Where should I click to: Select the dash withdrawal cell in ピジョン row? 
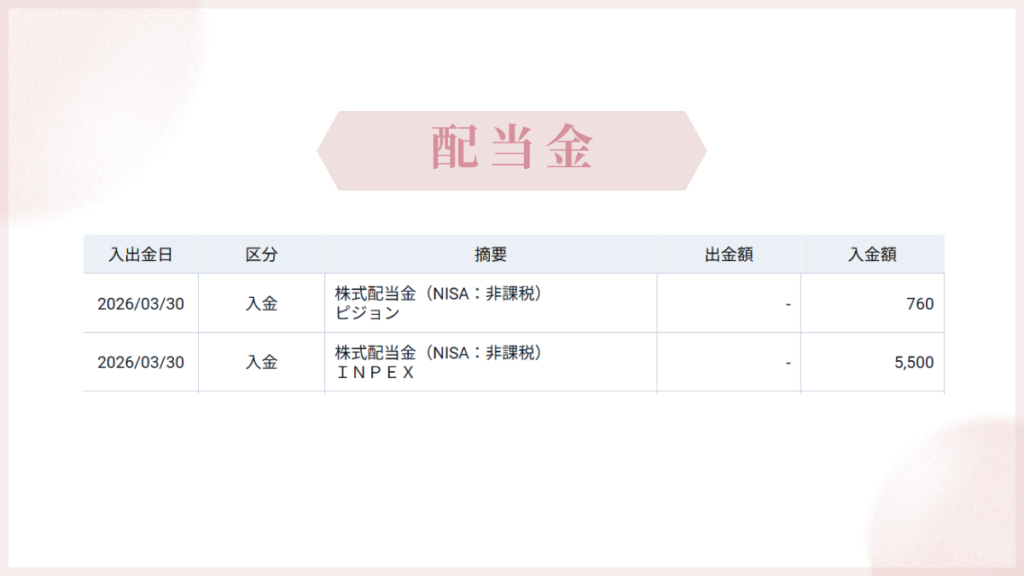click(x=788, y=304)
